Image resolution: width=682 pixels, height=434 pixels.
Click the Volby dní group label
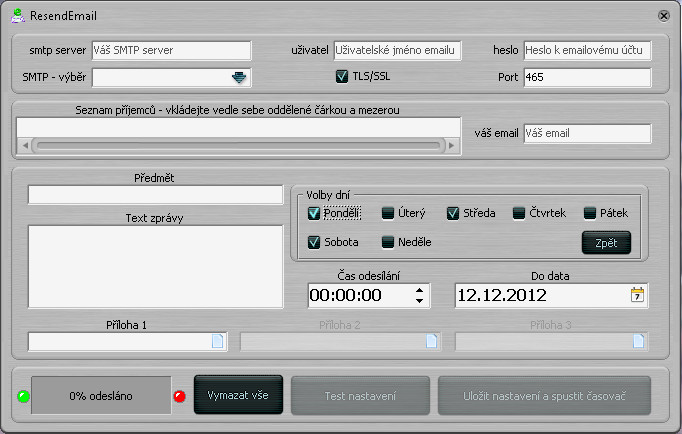click(328, 195)
